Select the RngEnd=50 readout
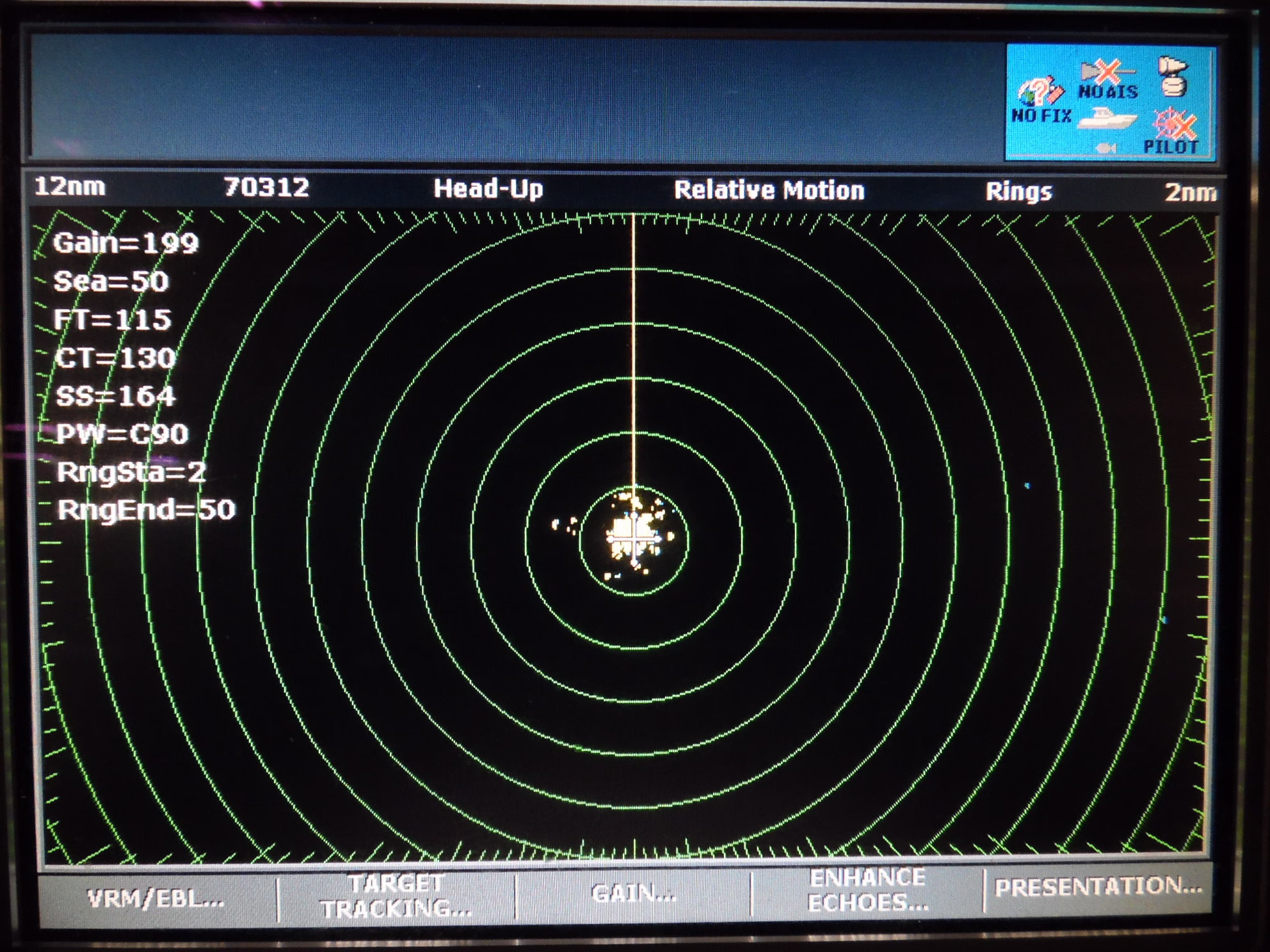The height and width of the screenshot is (952, 1270). [147, 510]
